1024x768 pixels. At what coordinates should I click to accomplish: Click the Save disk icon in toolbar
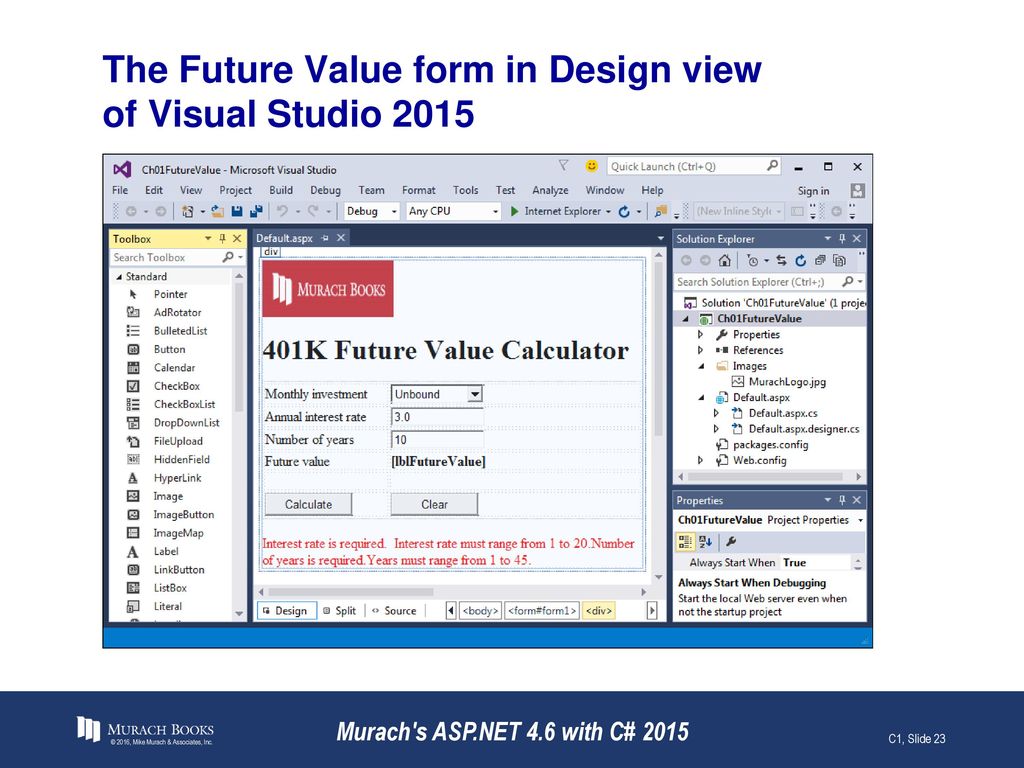tap(237, 211)
